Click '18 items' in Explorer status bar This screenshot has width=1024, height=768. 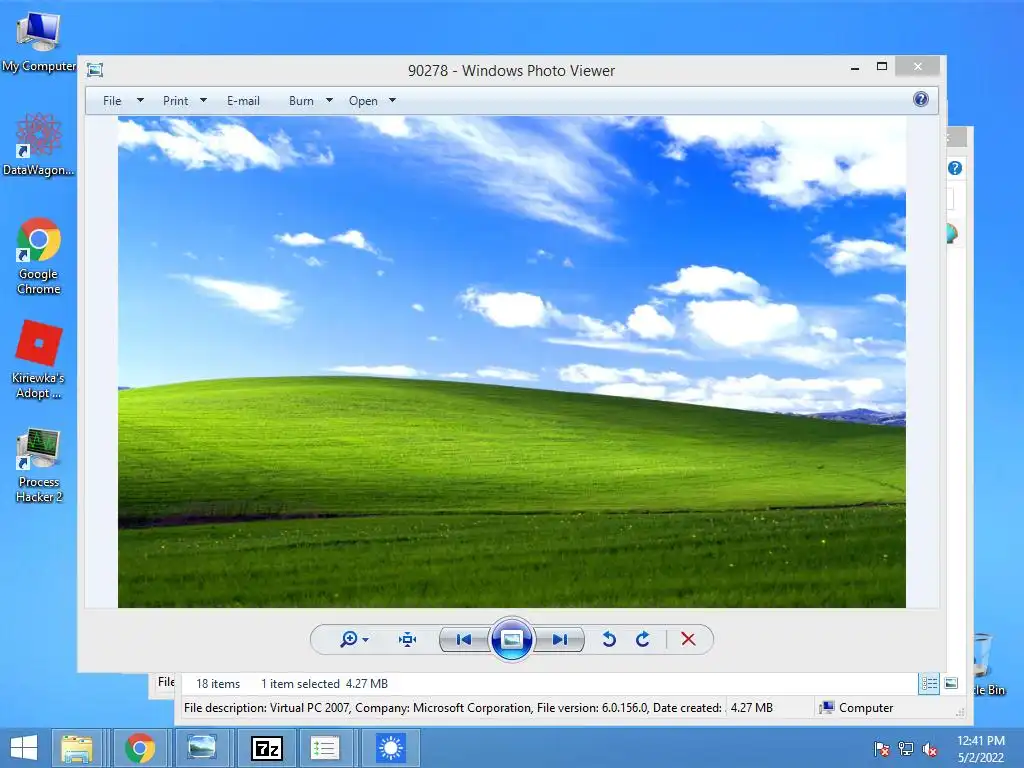pyautogui.click(x=218, y=684)
